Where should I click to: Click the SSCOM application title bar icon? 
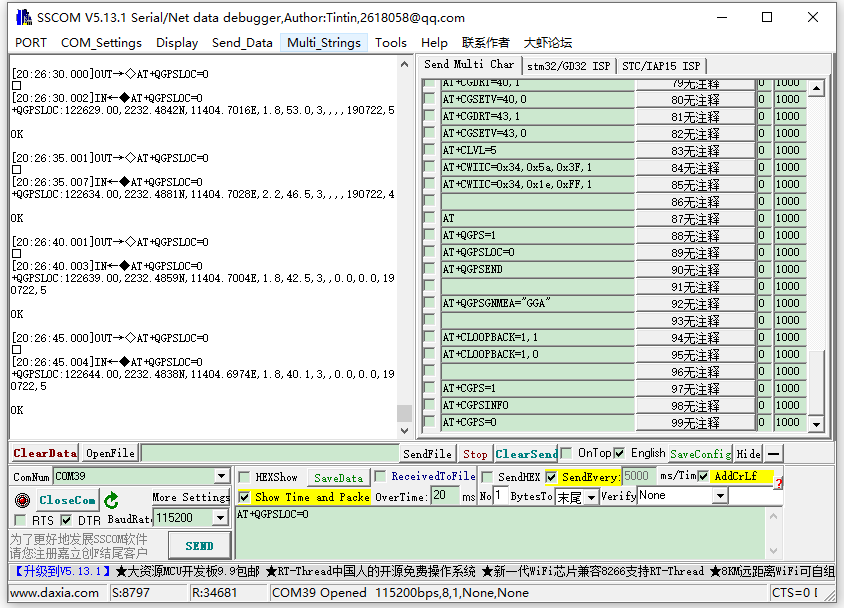pos(23,17)
